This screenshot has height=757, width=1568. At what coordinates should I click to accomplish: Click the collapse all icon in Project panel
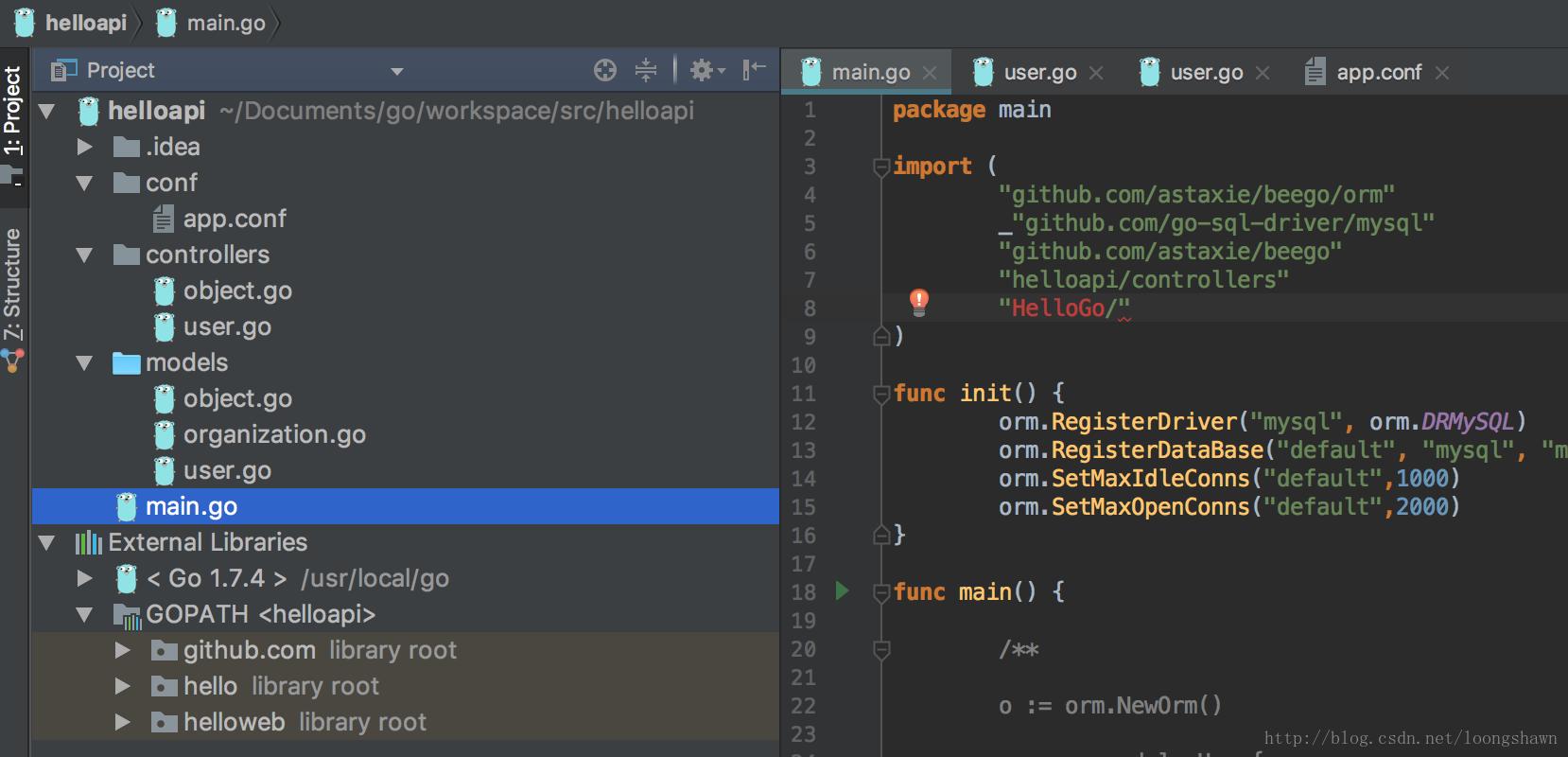[x=646, y=70]
